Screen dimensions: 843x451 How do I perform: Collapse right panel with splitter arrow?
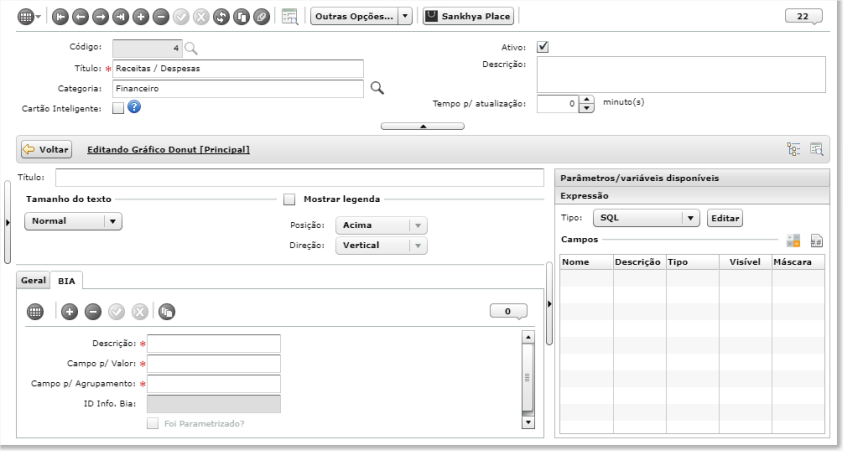click(x=549, y=304)
